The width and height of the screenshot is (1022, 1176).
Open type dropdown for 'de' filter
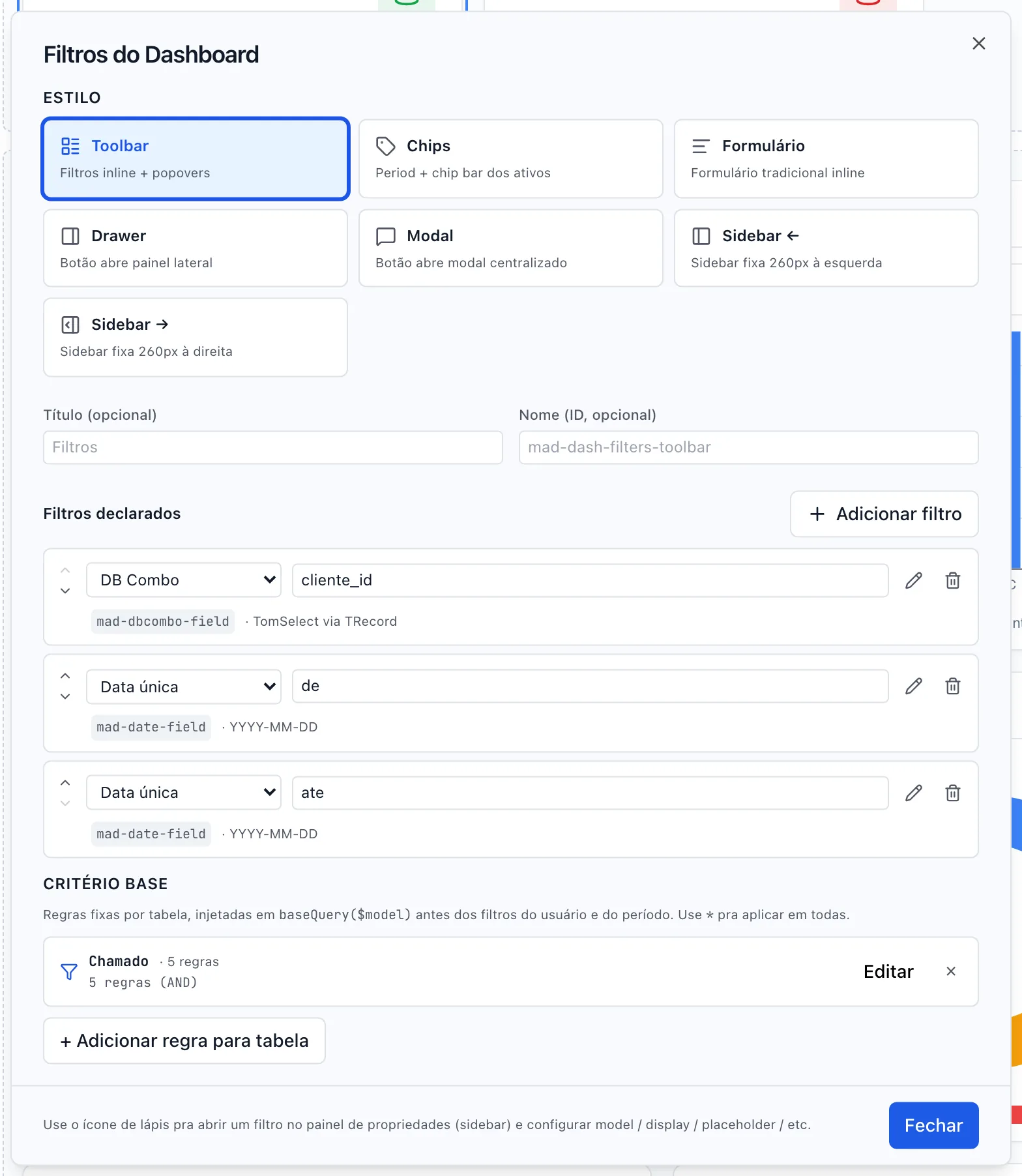point(184,686)
